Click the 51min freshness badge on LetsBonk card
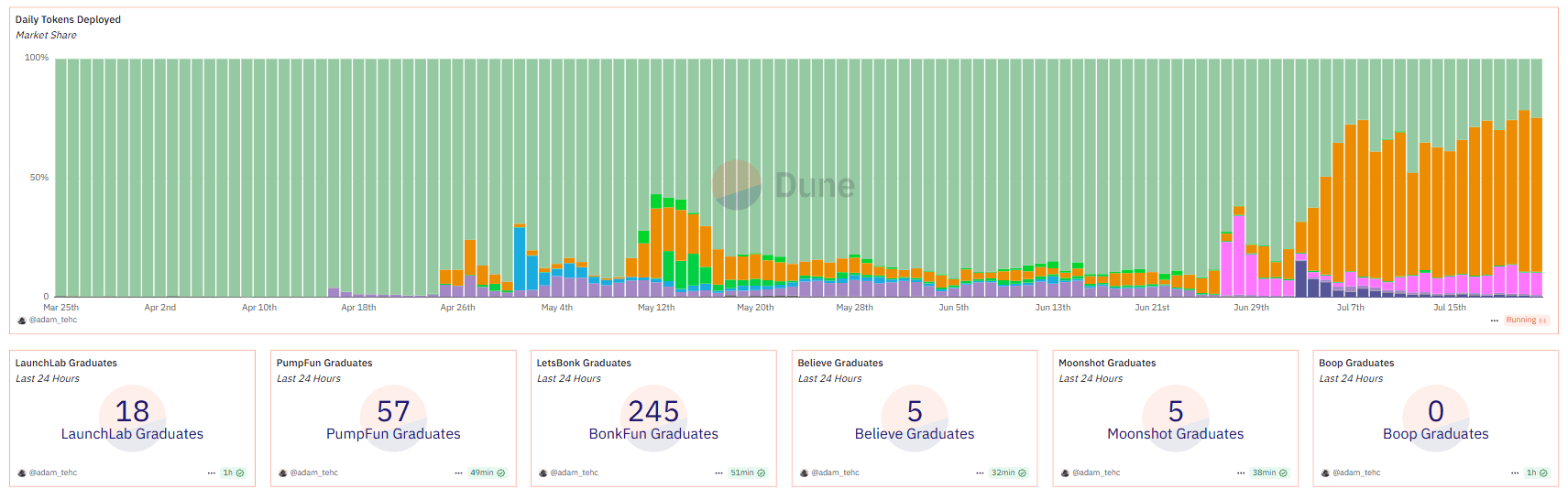This screenshot has height=500, width=1568. pos(748,473)
